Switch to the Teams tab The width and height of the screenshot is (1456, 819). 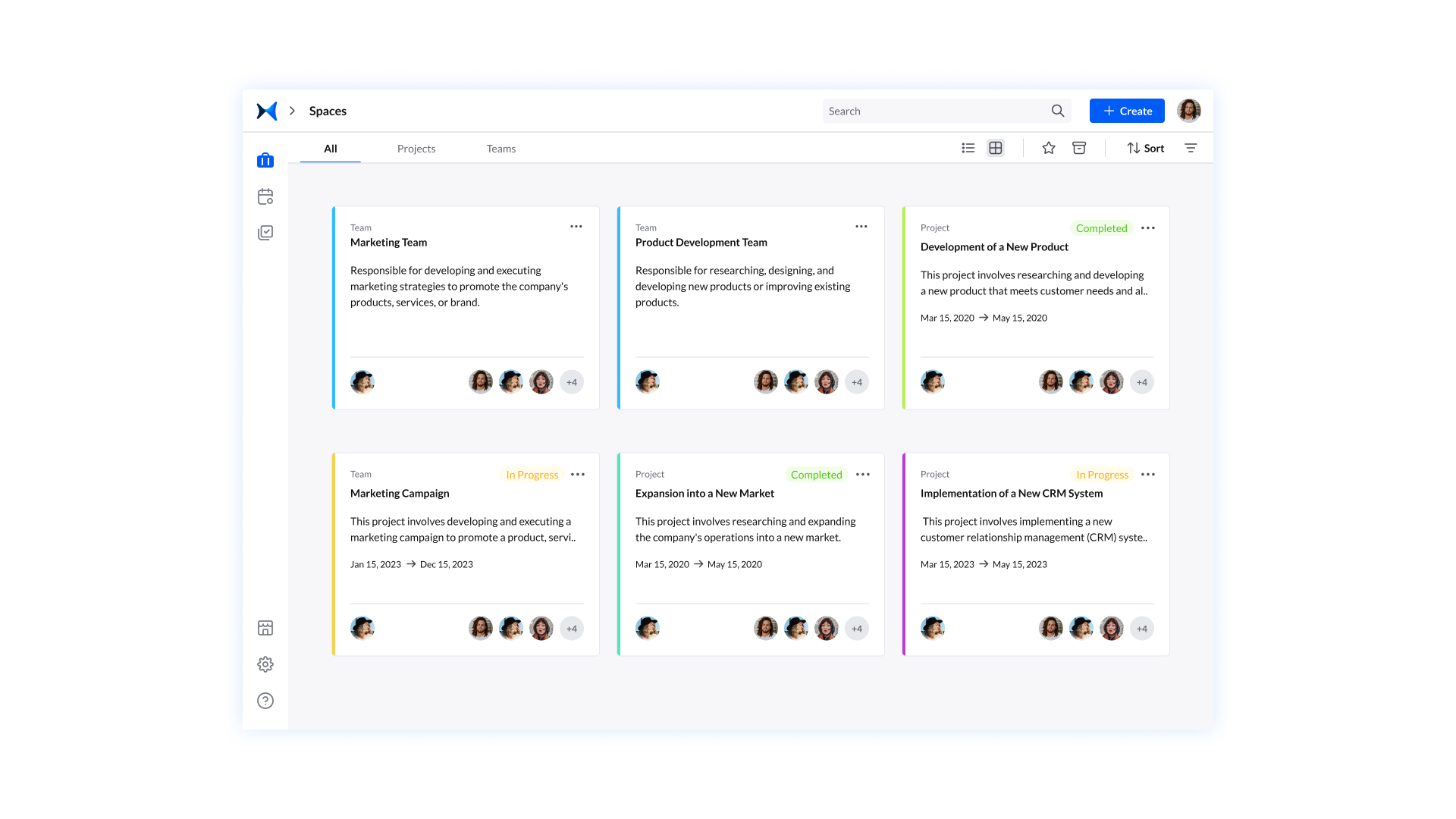[500, 148]
